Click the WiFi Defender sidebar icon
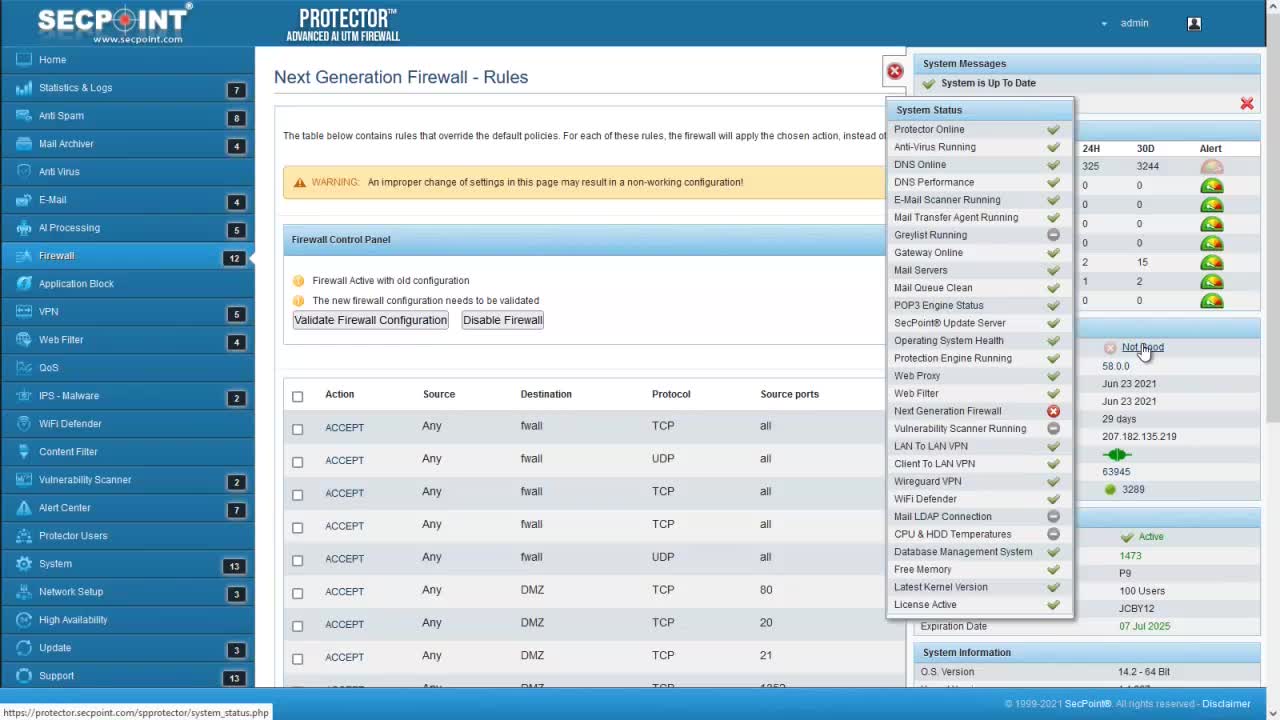 24,424
